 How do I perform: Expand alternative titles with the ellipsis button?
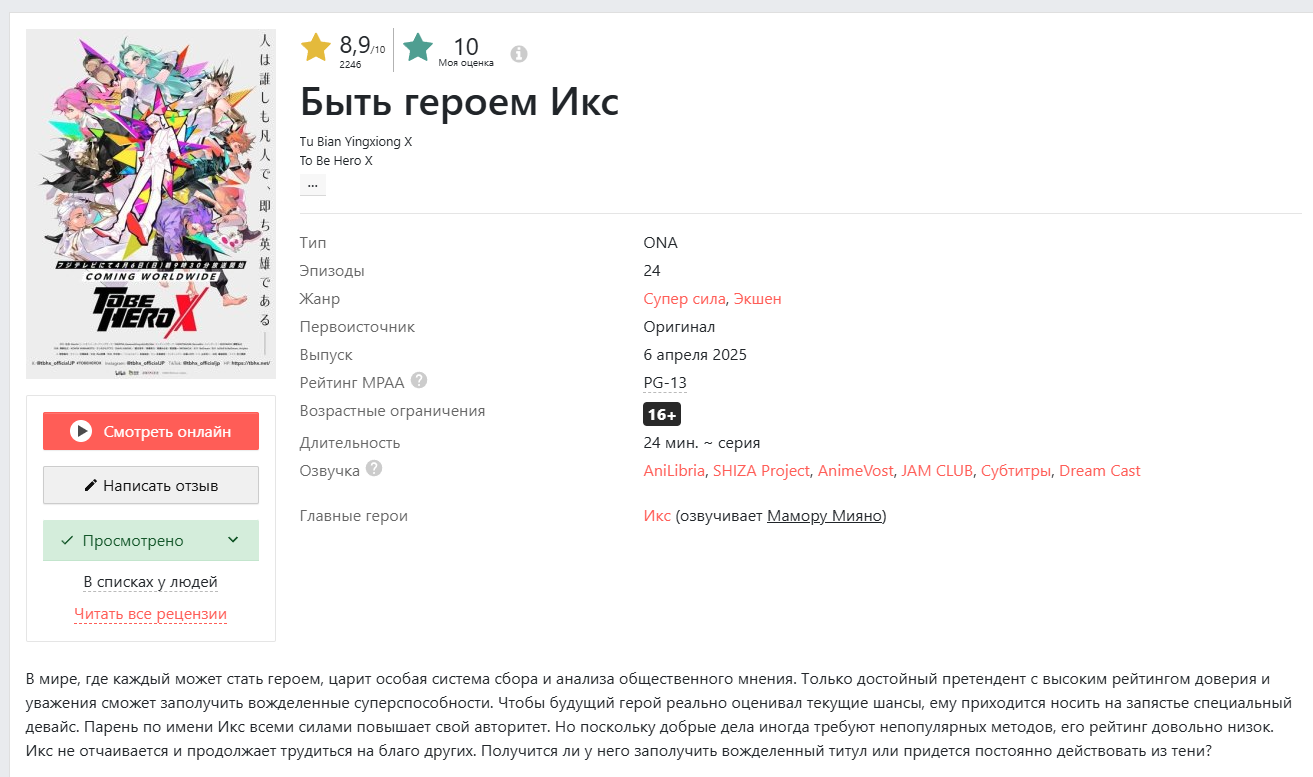point(313,185)
